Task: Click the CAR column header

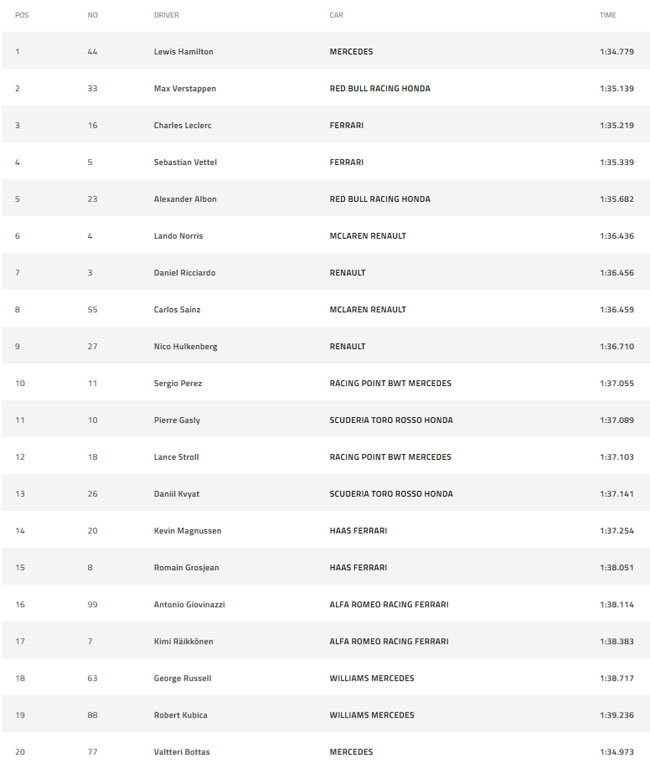Action: (336, 15)
